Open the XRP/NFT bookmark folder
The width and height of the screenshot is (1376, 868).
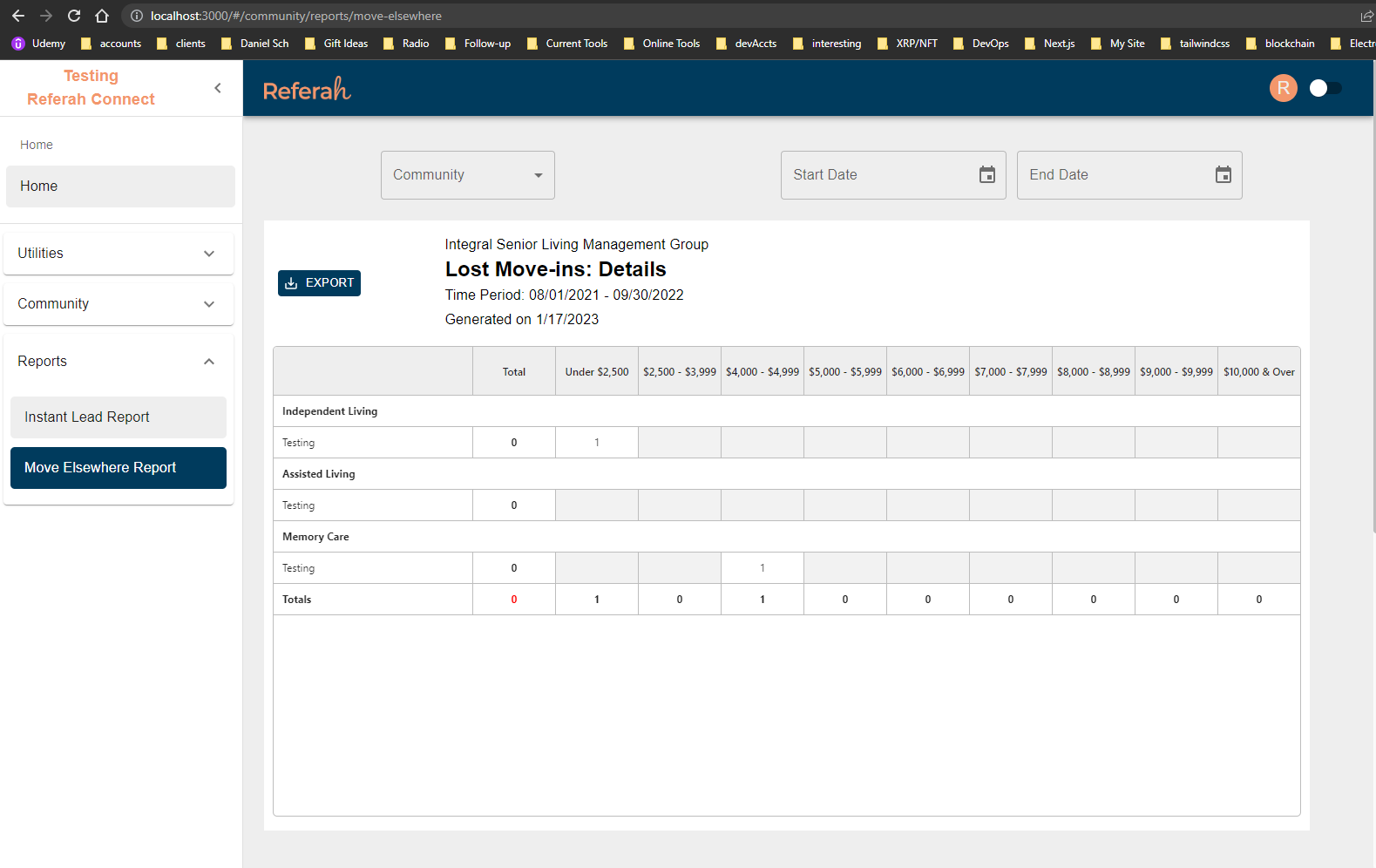pyautogui.click(x=908, y=44)
